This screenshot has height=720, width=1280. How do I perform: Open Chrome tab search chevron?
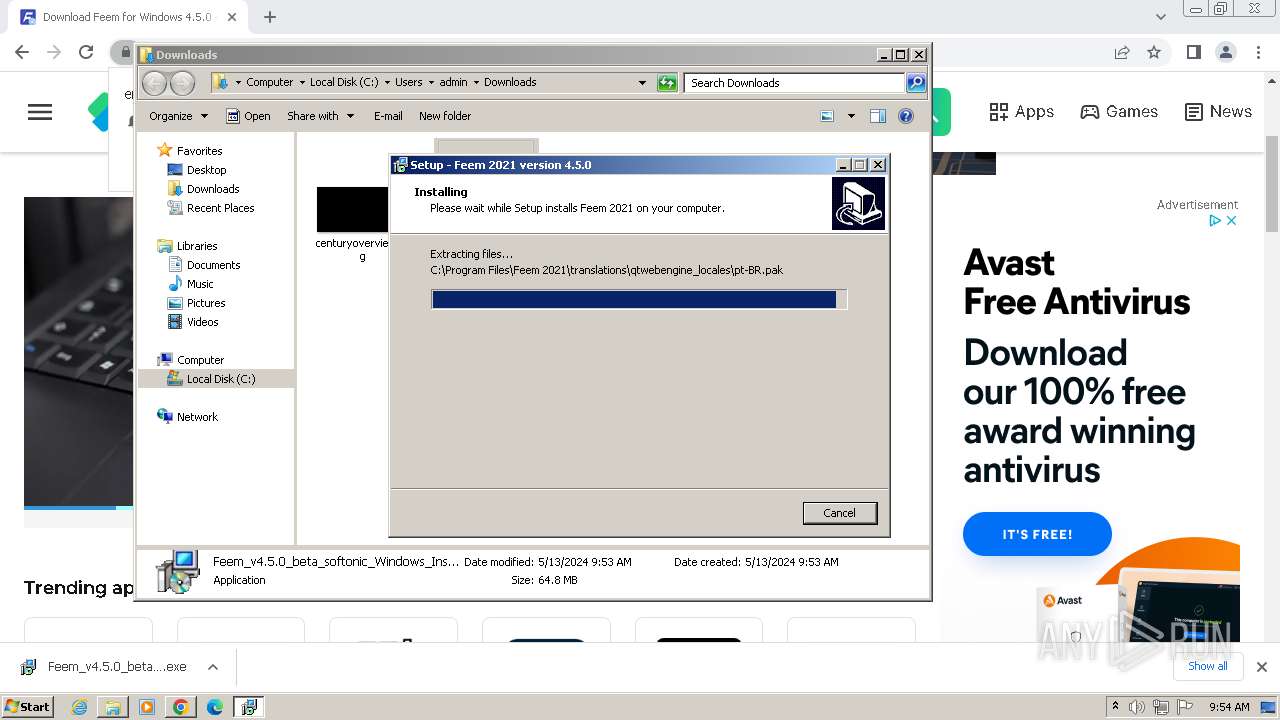1161,17
